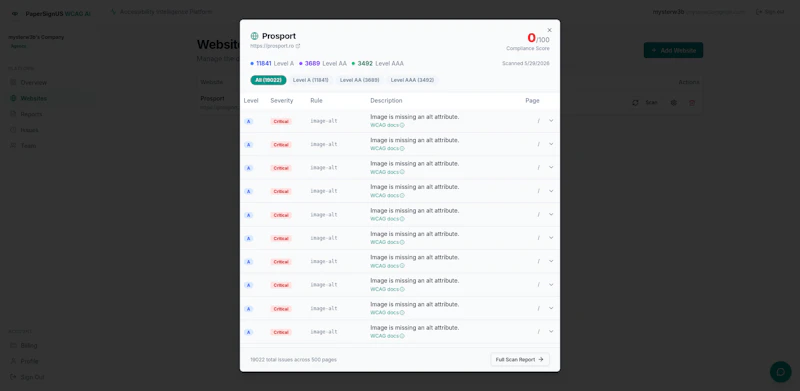
Task: Filter issues by Level AA (3689)
Action: tap(359, 80)
